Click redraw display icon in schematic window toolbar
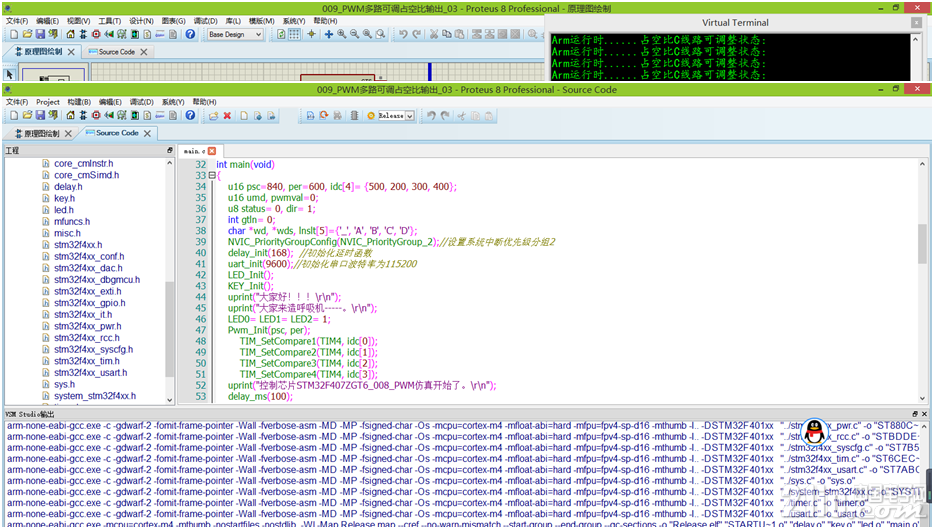The height and width of the screenshot is (527, 935). tap(281, 35)
